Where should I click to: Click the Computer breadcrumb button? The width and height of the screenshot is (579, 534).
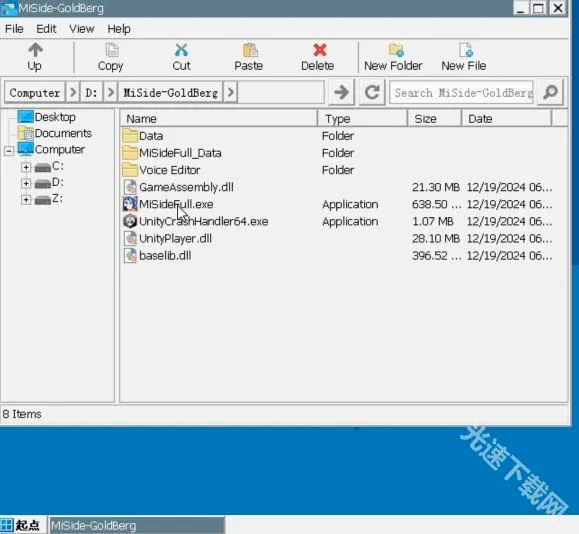point(35,92)
